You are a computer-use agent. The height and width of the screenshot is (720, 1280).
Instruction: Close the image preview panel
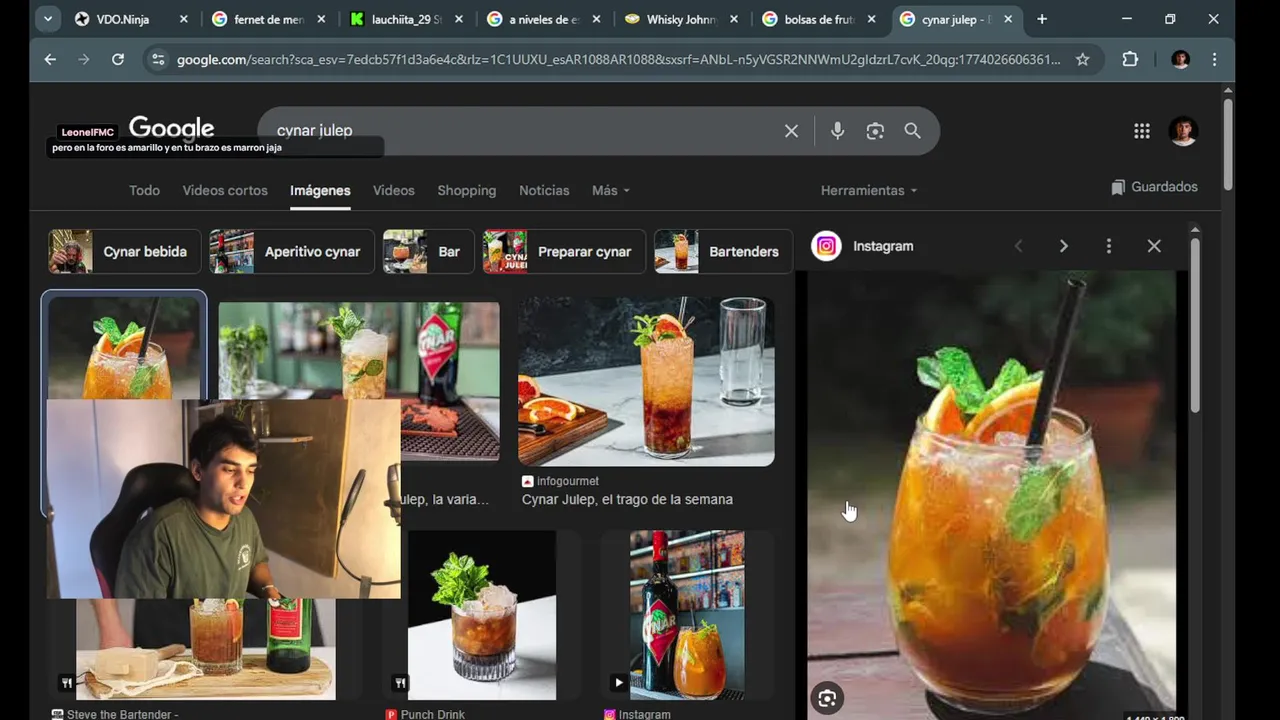(1154, 246)
